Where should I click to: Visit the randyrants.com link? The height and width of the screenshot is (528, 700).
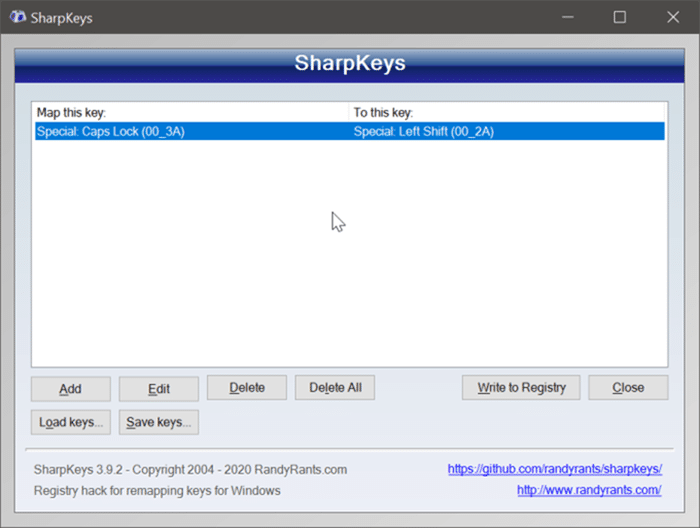tap(589, 490)
